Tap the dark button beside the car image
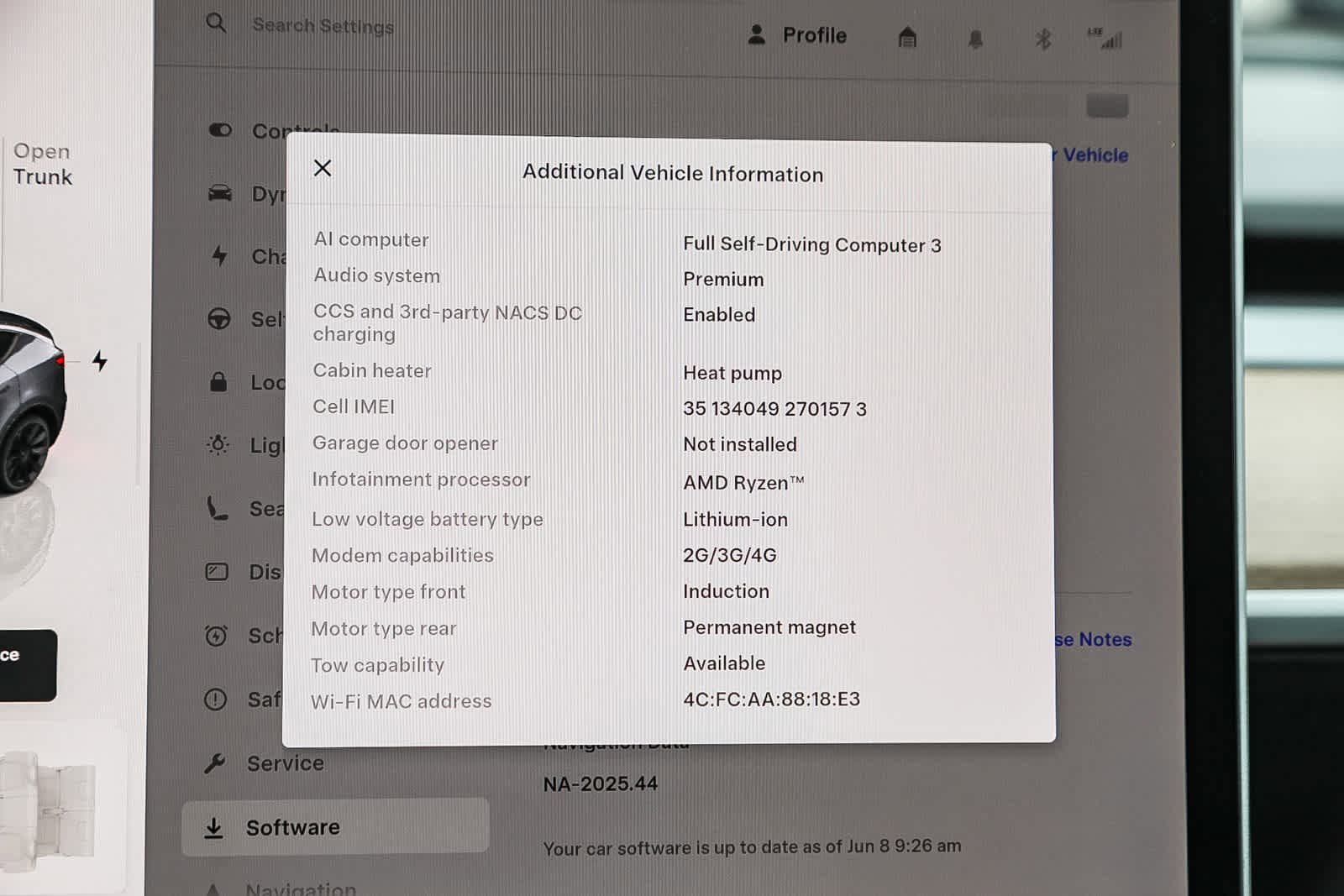 28,665
